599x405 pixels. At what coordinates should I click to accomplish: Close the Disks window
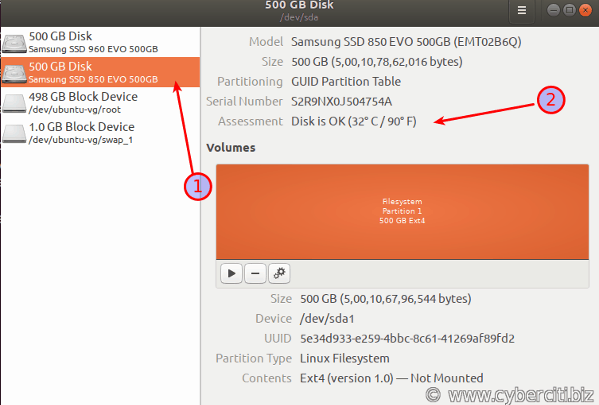(x=585, y=10)
